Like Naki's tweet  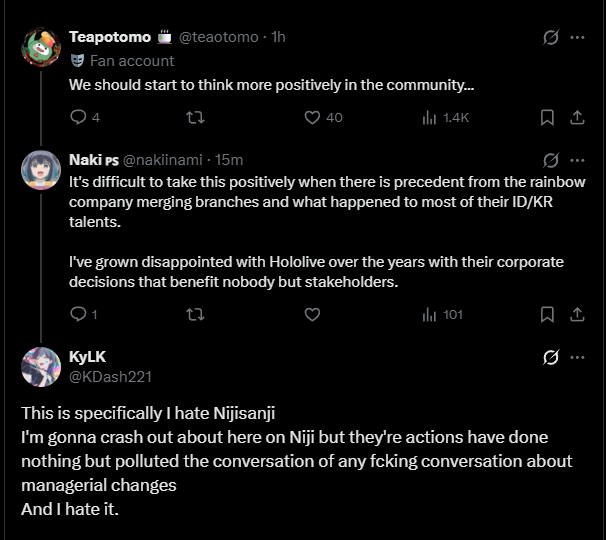(x=312, y=314)
